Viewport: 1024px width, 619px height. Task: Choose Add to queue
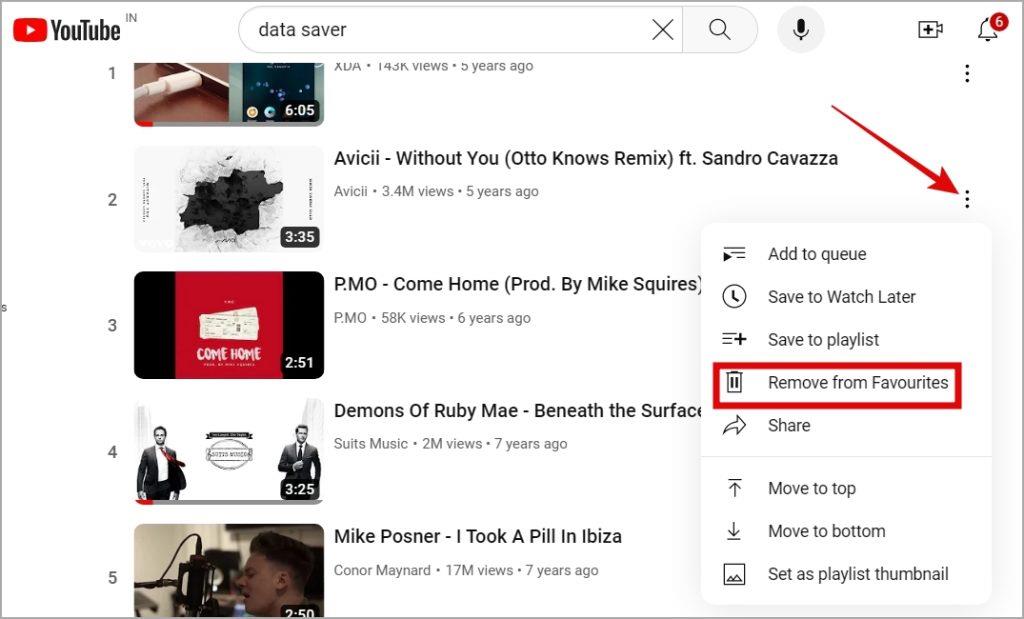(846, 253)
